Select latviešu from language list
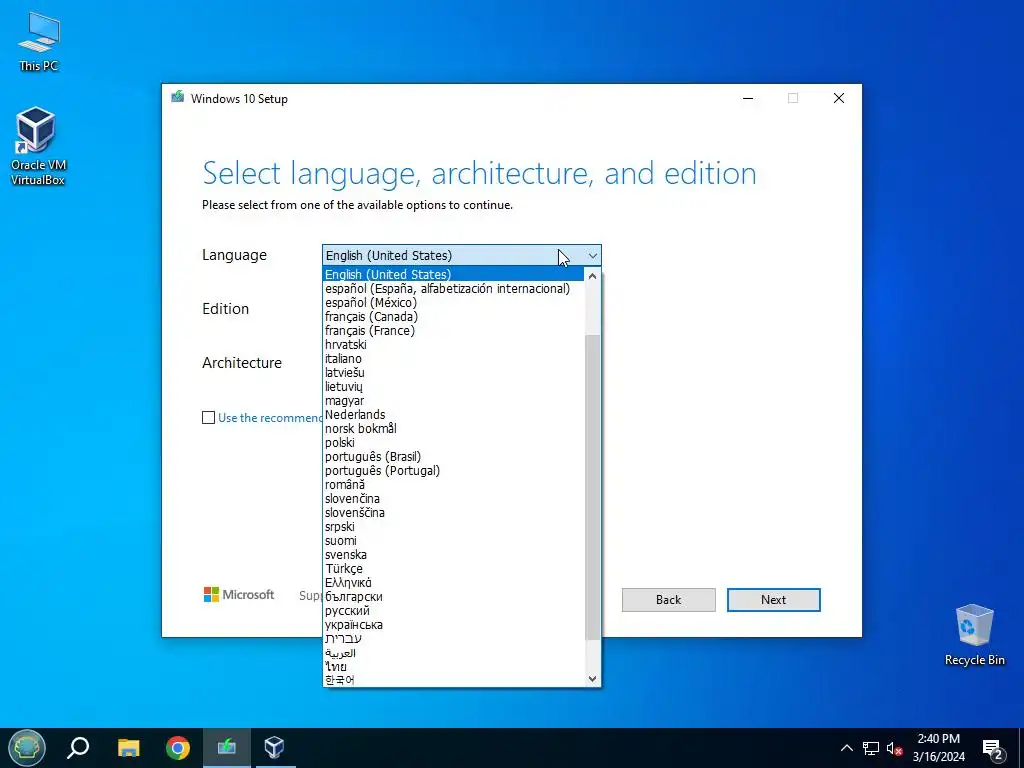This screenshot has height=768, width=1024. pos(454,372)
